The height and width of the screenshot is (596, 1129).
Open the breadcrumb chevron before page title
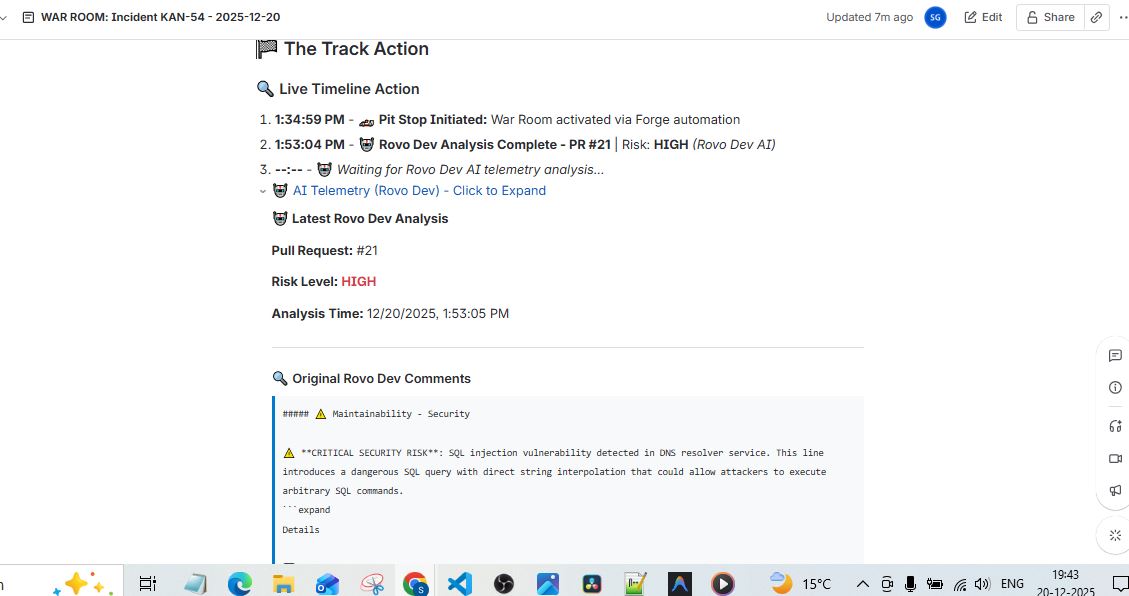[4, 17]
